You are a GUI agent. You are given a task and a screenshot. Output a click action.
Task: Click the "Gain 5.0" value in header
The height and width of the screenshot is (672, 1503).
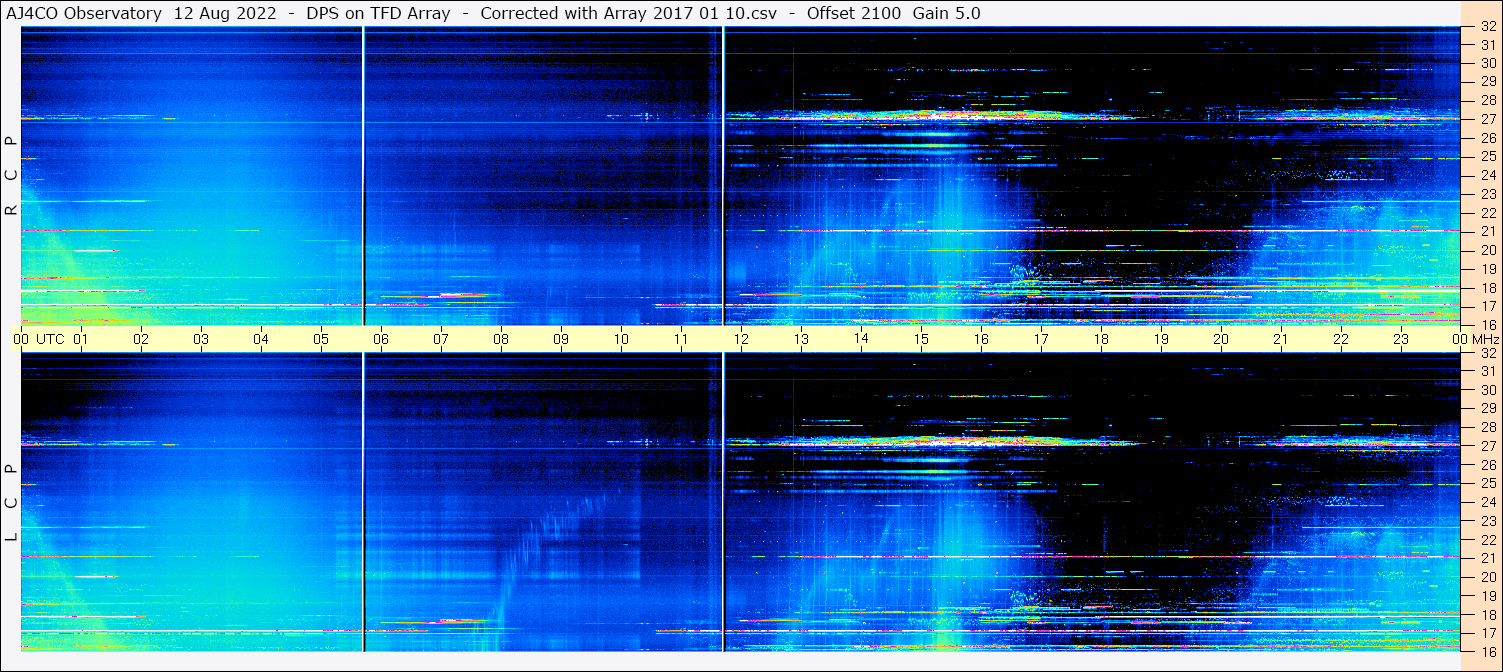pos(946,13)
